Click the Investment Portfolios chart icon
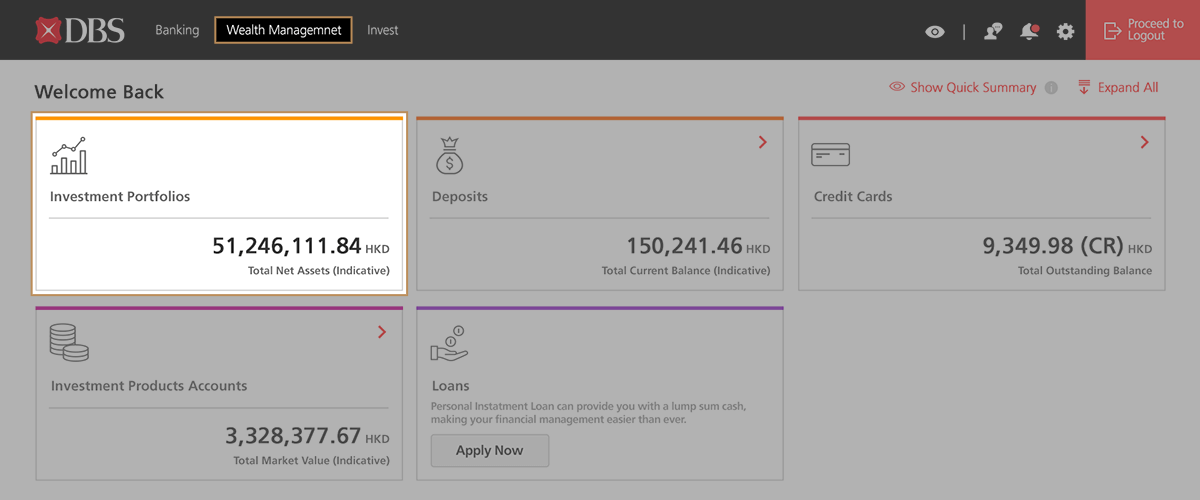 pyautogui.click(x=69, y=156)
